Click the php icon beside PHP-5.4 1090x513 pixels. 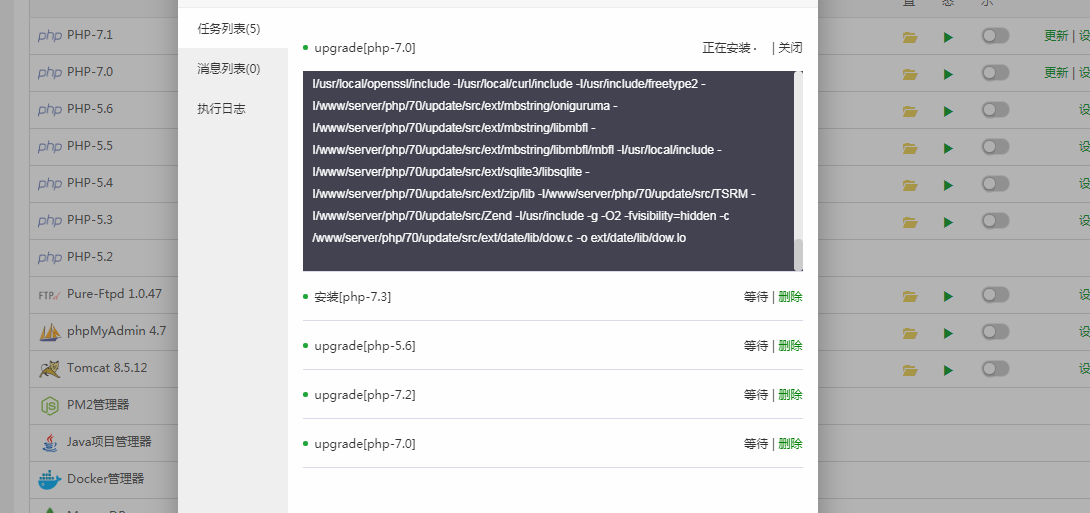point(50,184)
